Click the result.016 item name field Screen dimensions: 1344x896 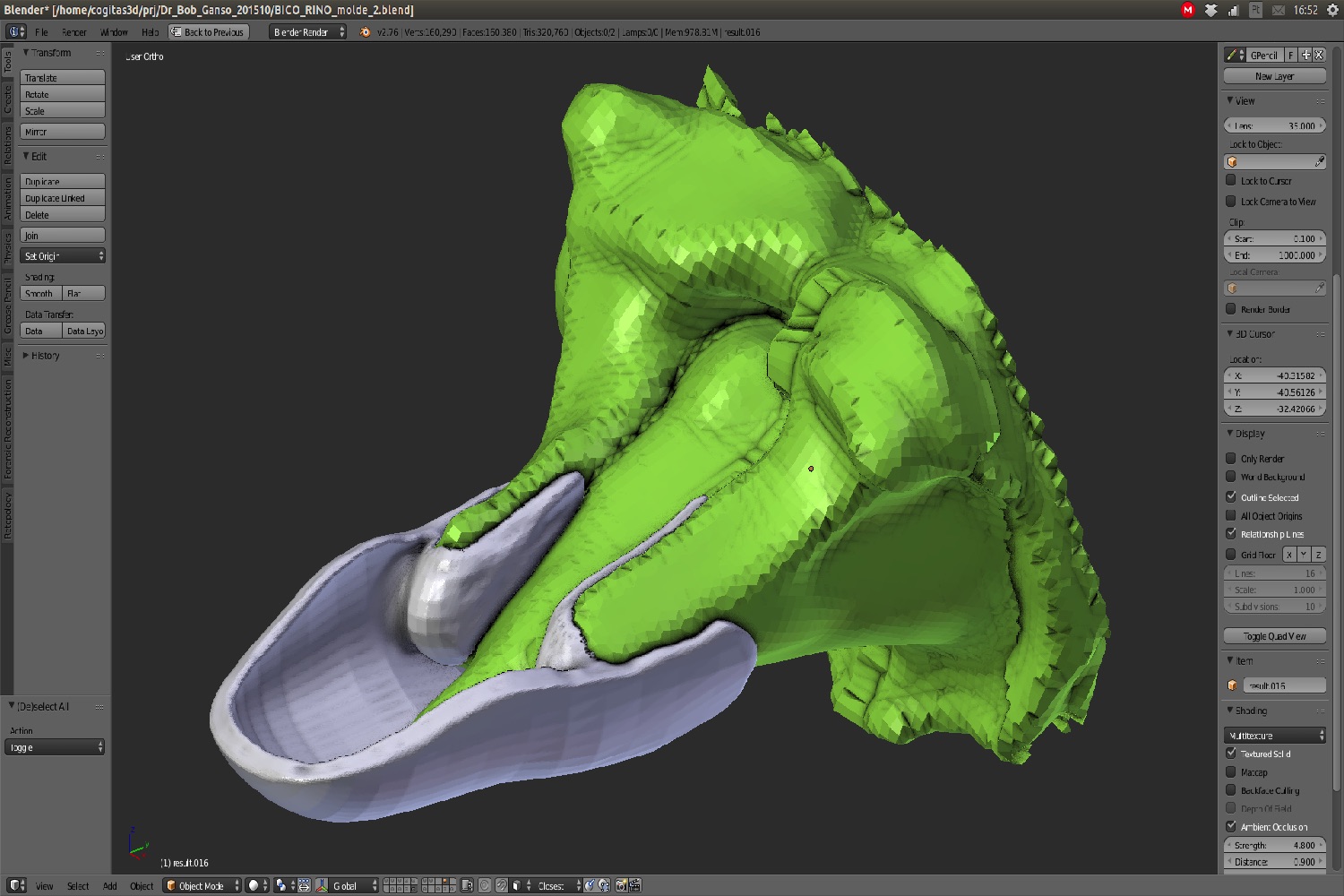(1284, 685)
